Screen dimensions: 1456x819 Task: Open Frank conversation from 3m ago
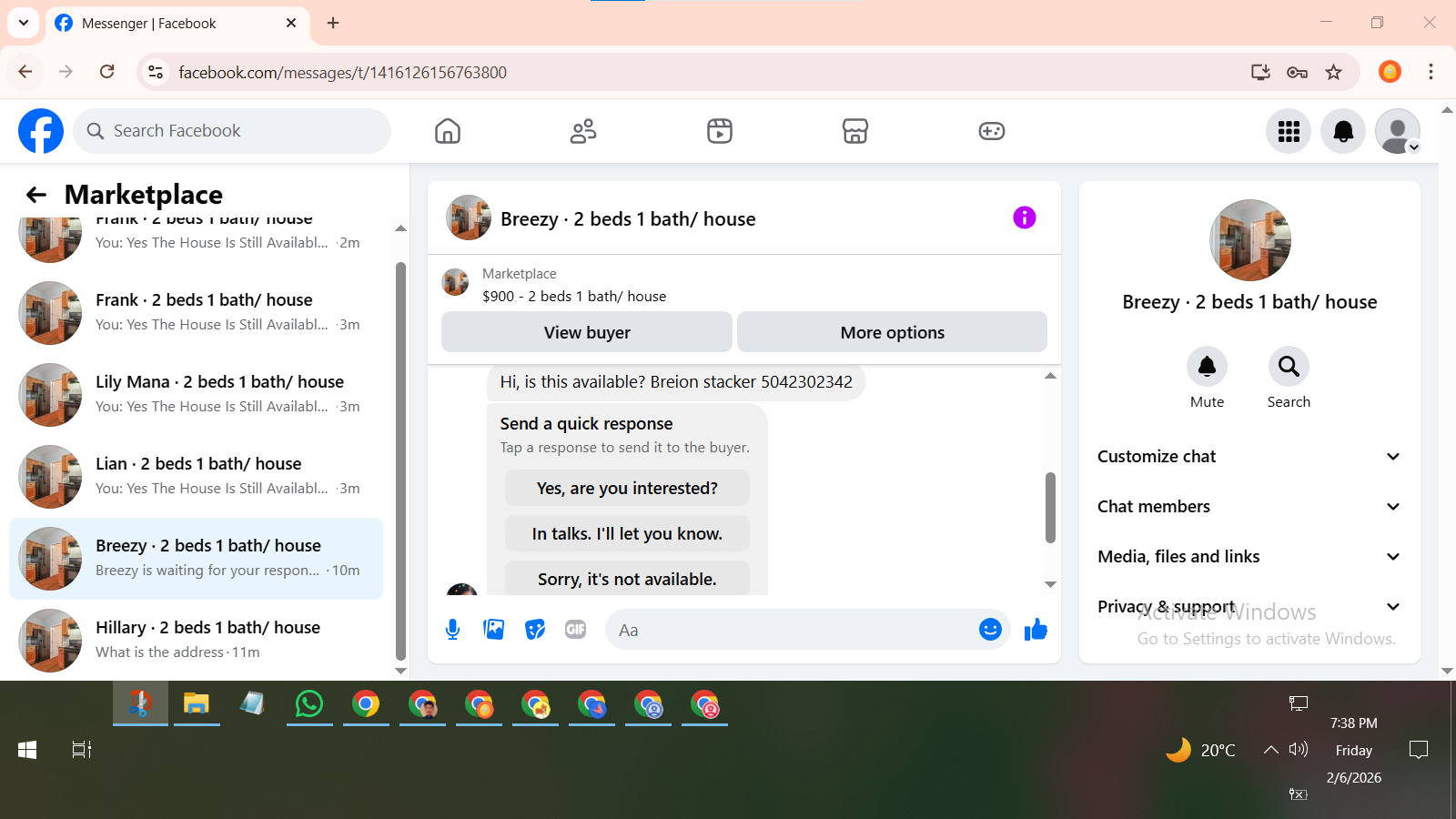pyautogui.click(x=196, y=313)
